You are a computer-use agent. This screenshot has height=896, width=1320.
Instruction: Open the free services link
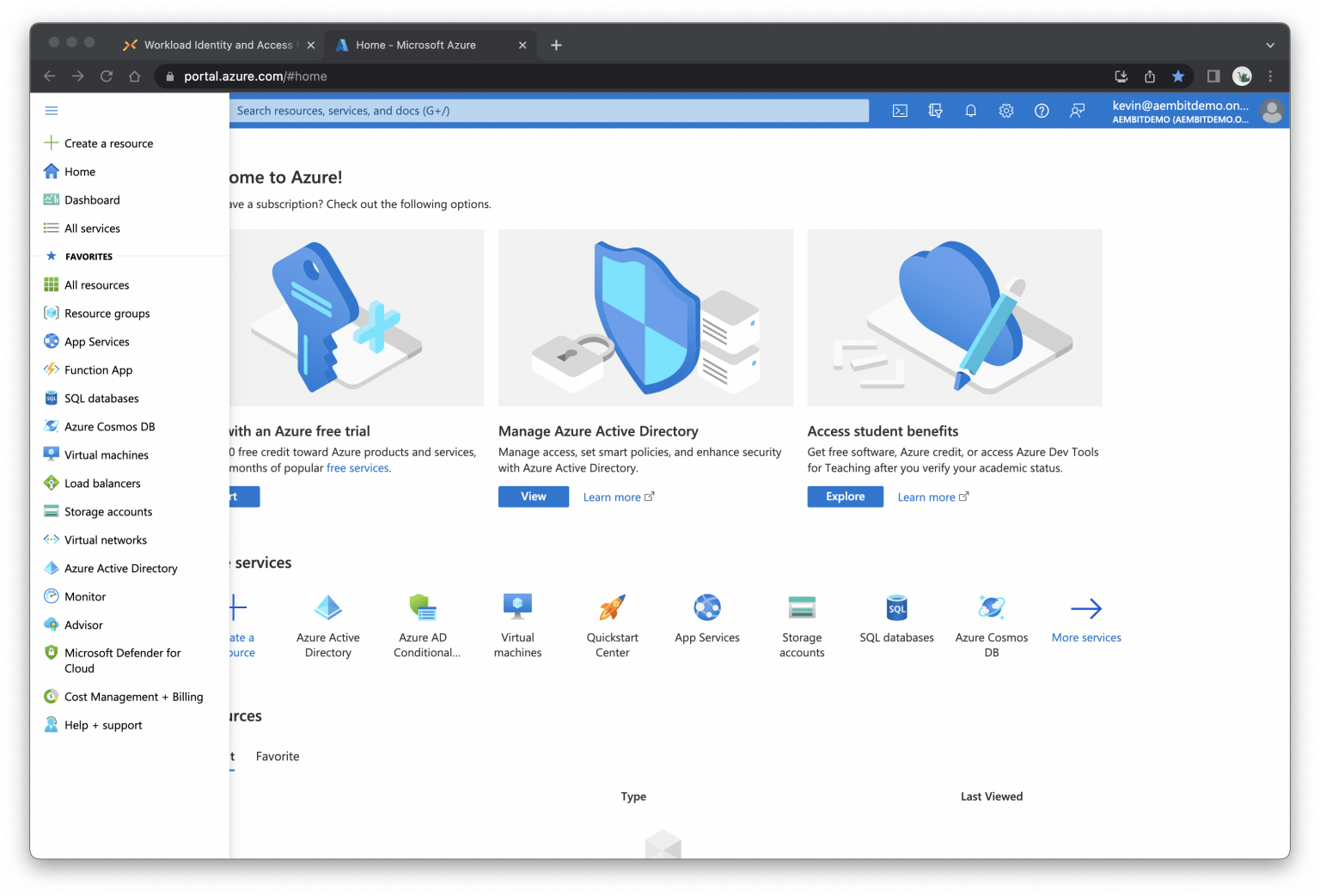[357, 467]
